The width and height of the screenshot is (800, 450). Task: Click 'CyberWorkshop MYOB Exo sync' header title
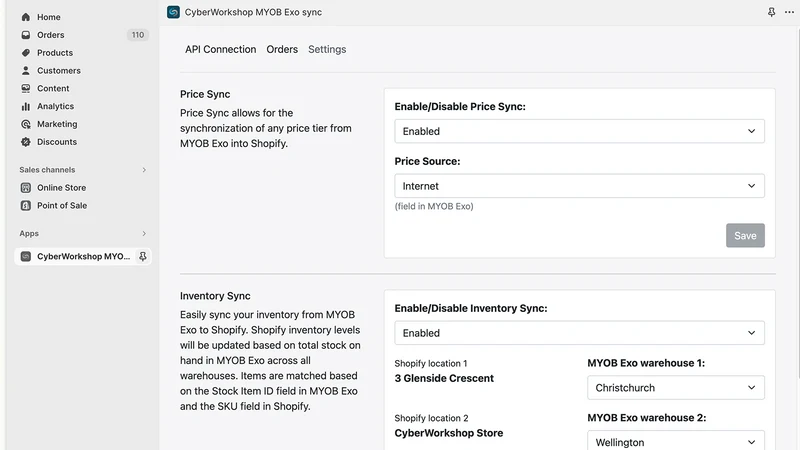point(253,12)
